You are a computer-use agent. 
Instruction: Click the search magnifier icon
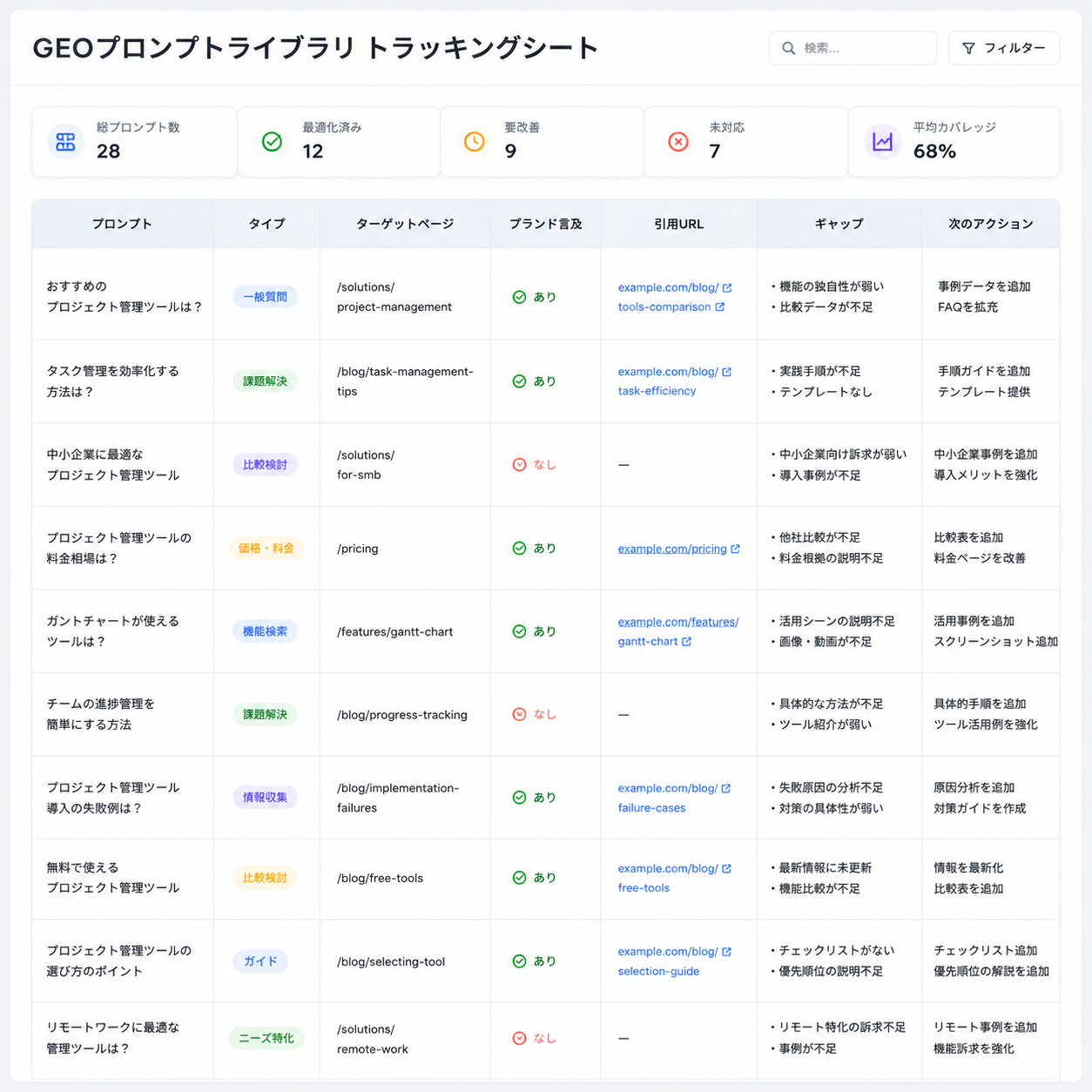click(788, 48)
